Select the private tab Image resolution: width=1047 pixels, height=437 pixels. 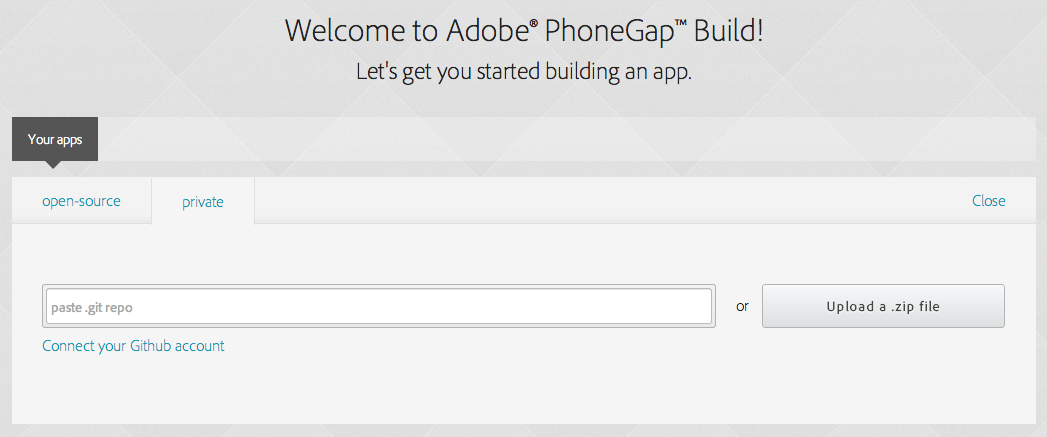tap(203, 202)
